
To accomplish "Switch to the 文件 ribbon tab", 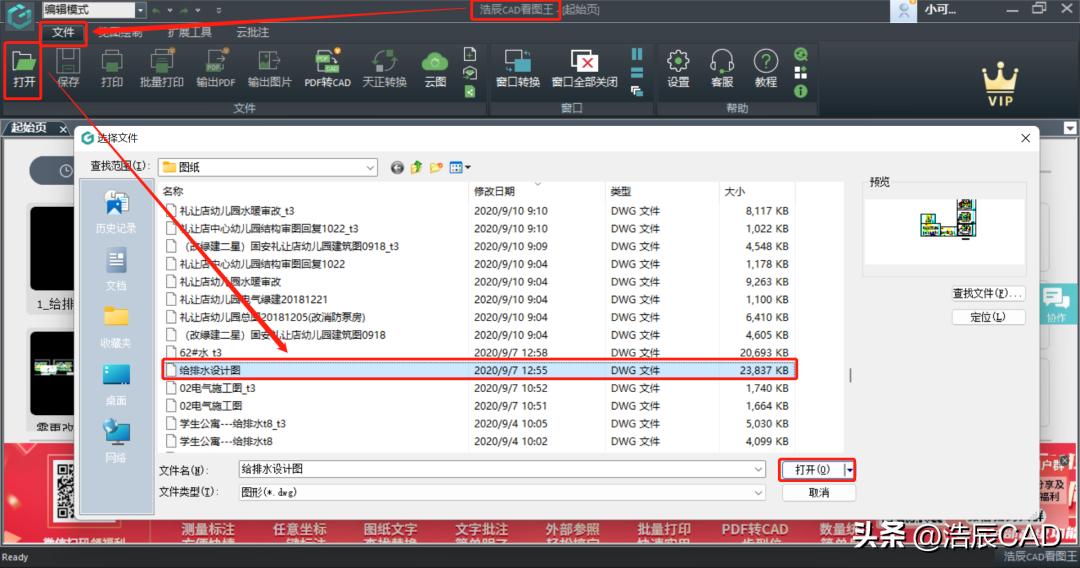I will pyautogui.click(x=63, y=32).
